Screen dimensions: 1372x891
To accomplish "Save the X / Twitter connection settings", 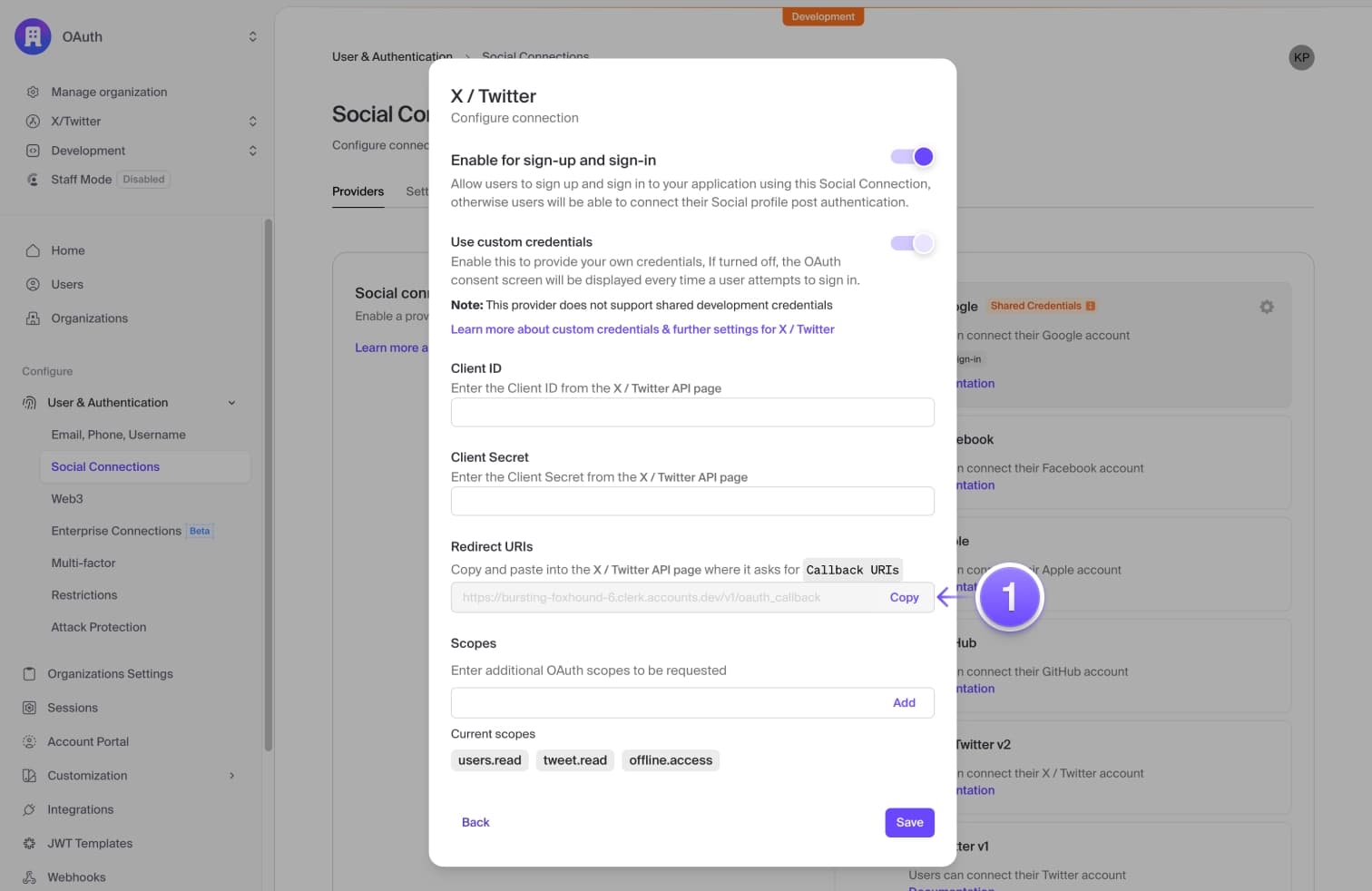I will 909,822.
